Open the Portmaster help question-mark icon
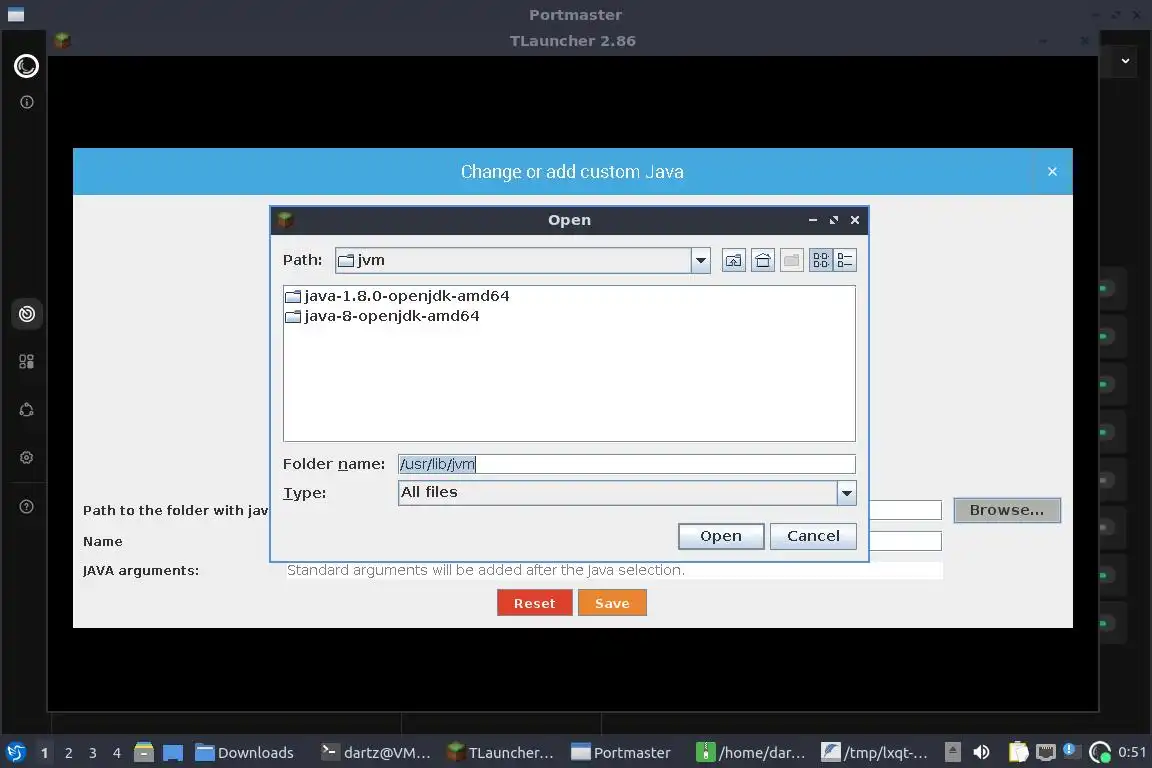The image size is (1152, 768). (26, 506)
